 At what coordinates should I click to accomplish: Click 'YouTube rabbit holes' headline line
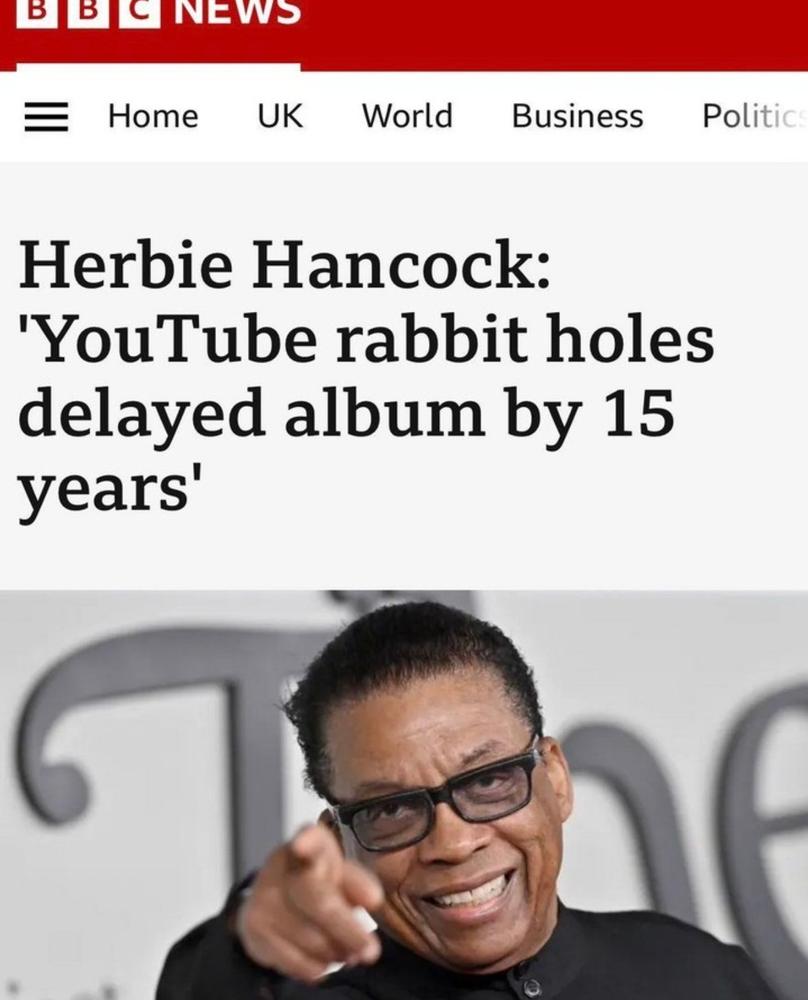pos(366,339)
